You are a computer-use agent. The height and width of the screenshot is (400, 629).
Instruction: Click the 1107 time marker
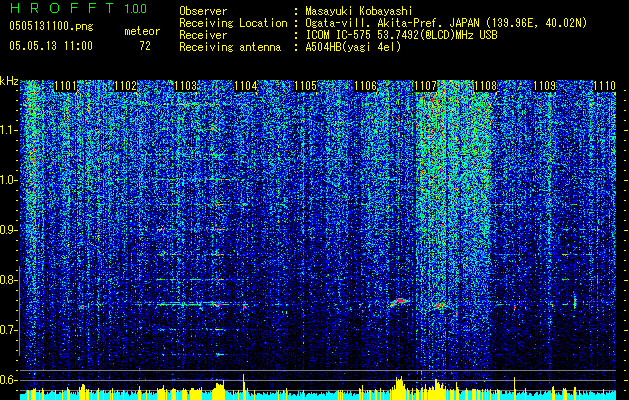click(425, 86)
